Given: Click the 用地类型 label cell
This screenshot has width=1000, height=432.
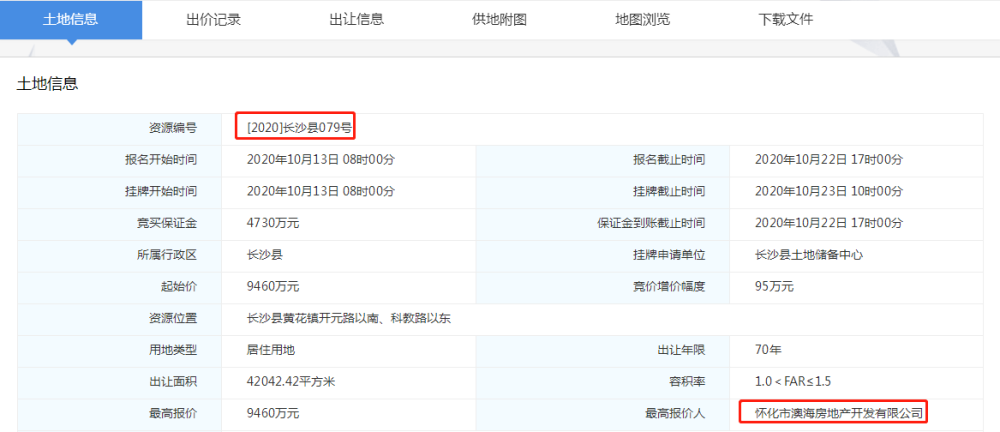Looking at the screenshot, I should (x=119, y=351).
